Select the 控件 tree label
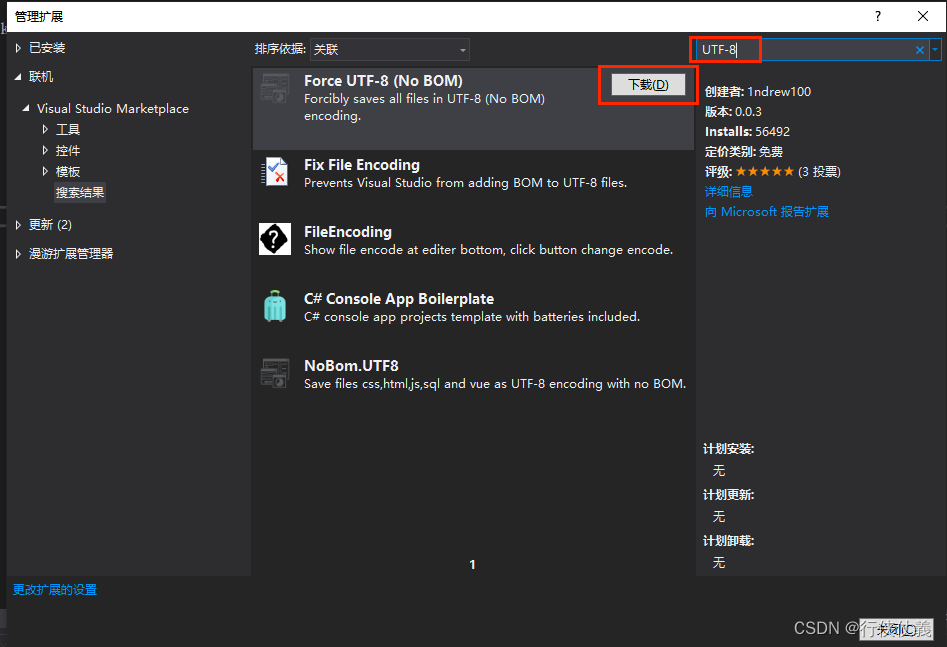 pyautogui.click(x=68, y=150)
